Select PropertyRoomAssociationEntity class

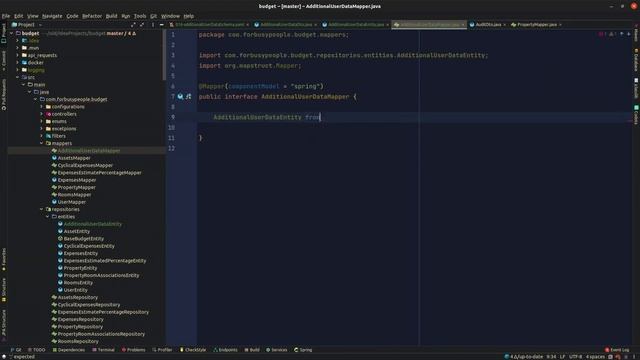(x=101, y=276)
